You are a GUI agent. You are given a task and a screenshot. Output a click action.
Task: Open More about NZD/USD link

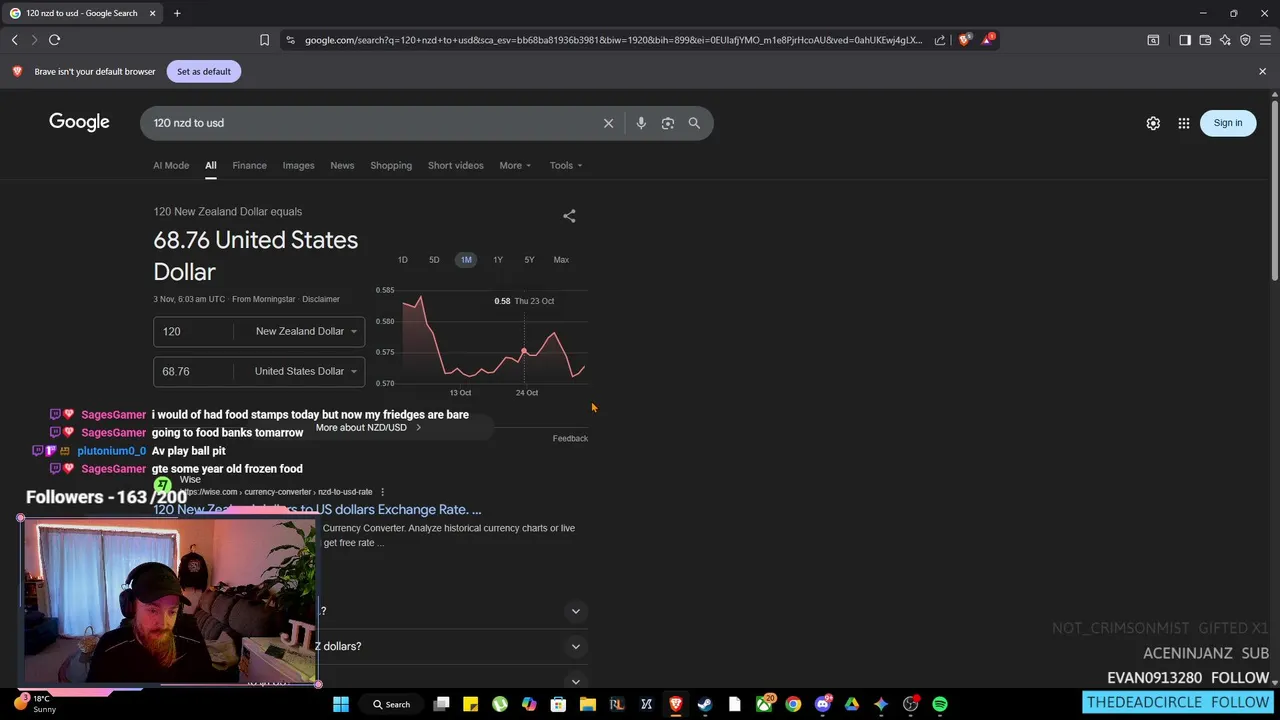[x=368, y=428]
